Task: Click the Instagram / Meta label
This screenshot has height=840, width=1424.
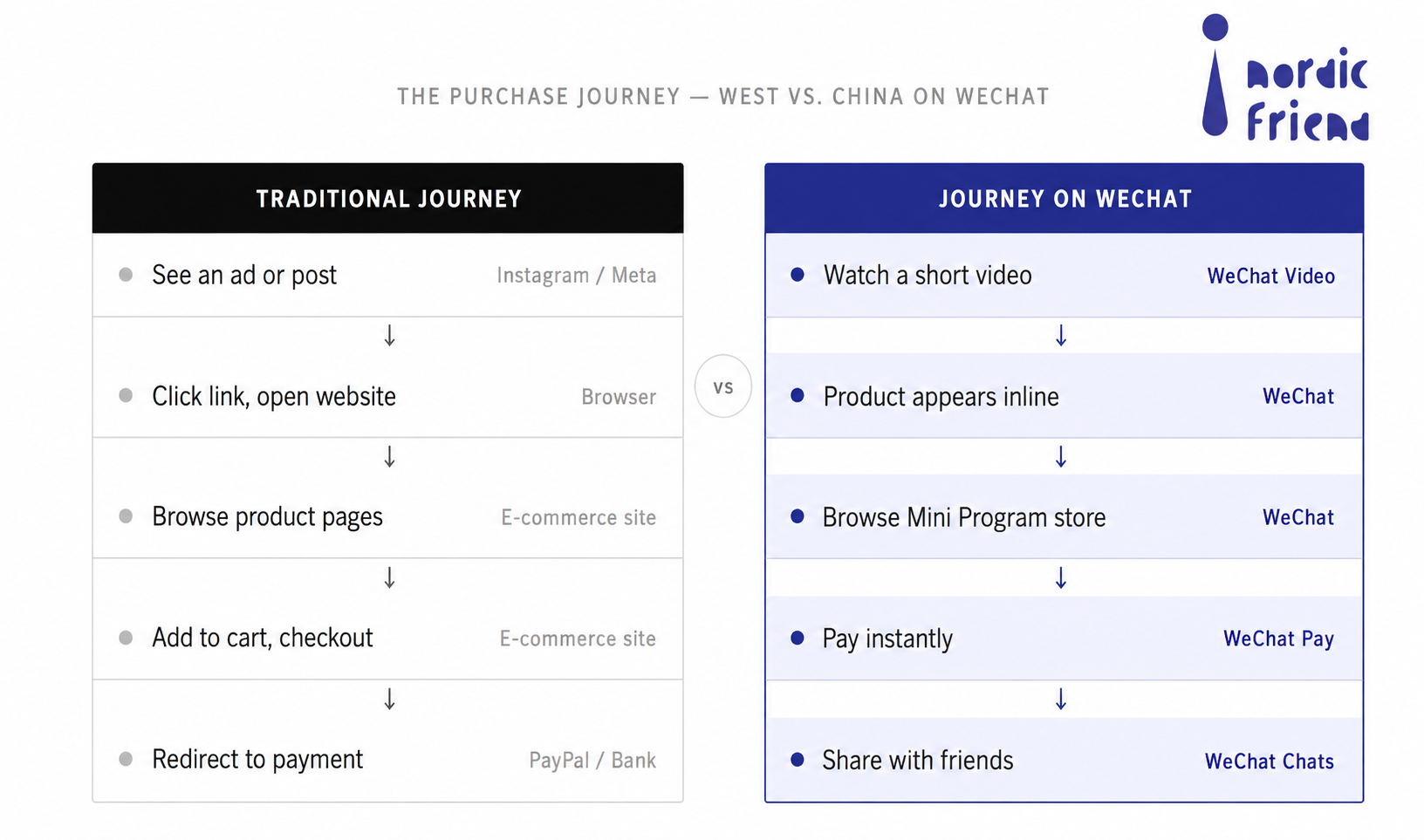Action: [576, 276]
